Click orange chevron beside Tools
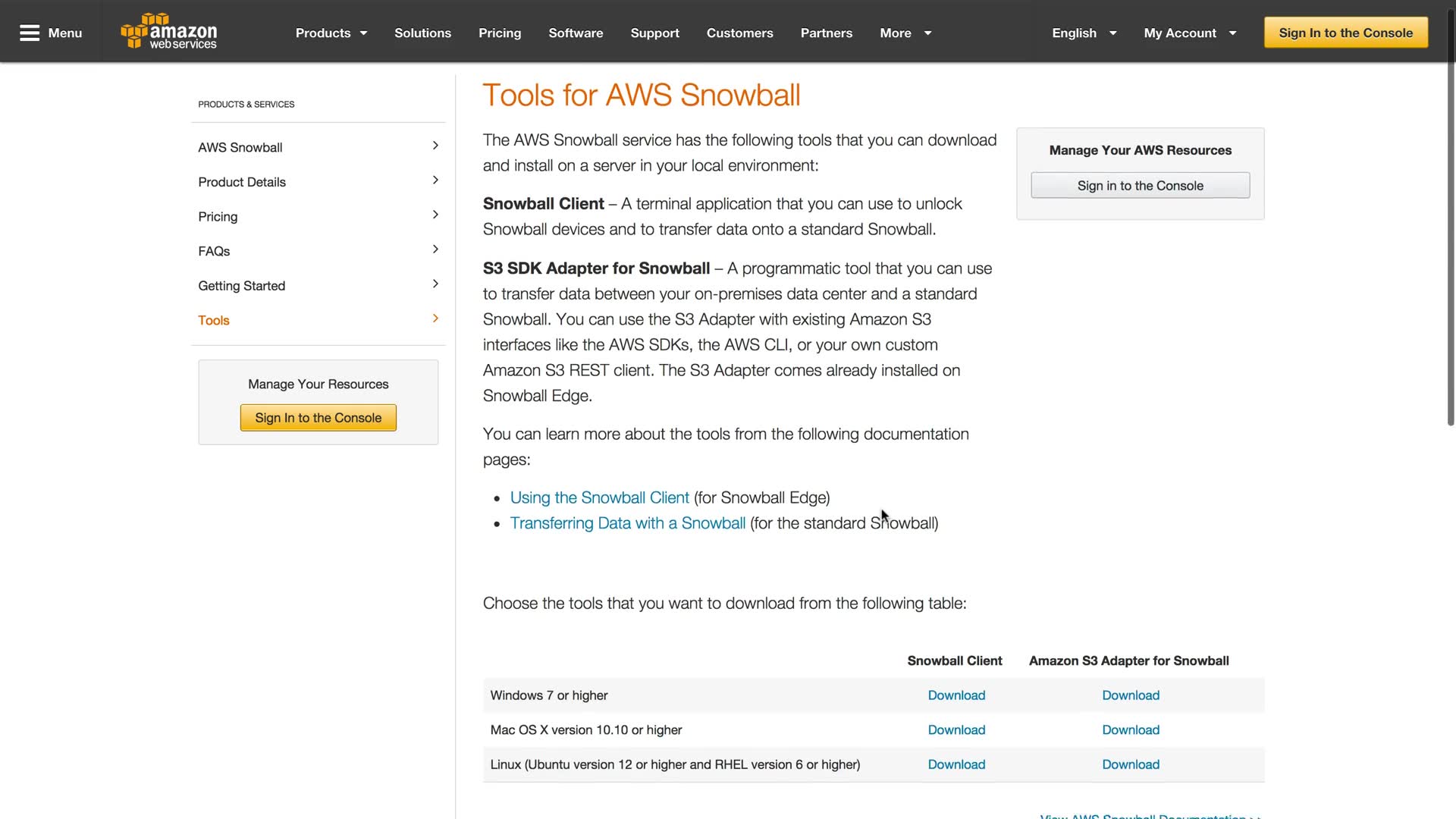Image resolution: width=1456 pixels, height=819 pixels. coord(435,318)
